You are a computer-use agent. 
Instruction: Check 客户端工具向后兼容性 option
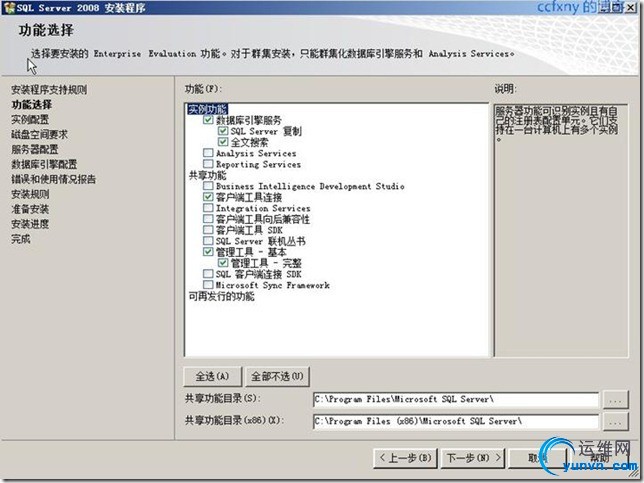click(208, 219)
